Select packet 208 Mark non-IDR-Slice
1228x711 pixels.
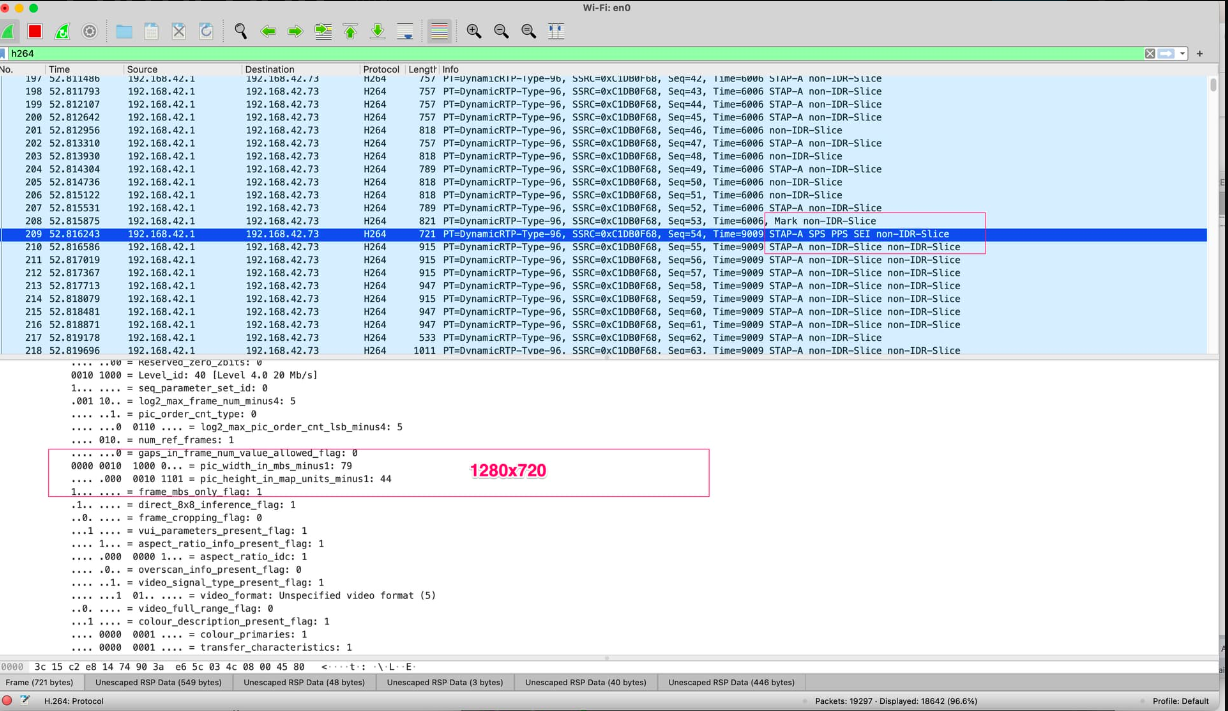[604, 221]
